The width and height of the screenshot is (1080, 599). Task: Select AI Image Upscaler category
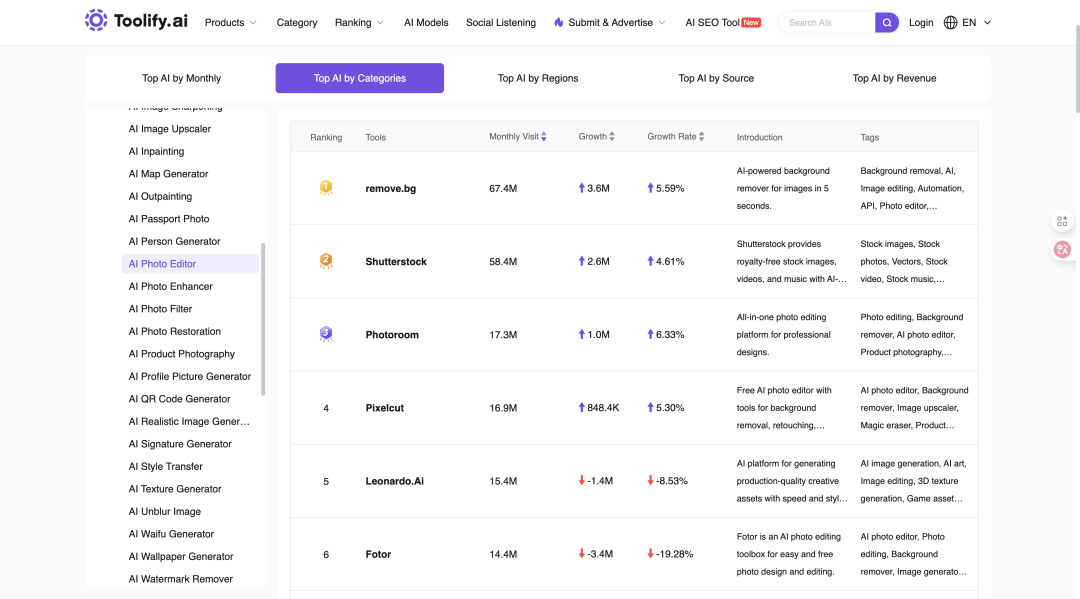[169, 129]
